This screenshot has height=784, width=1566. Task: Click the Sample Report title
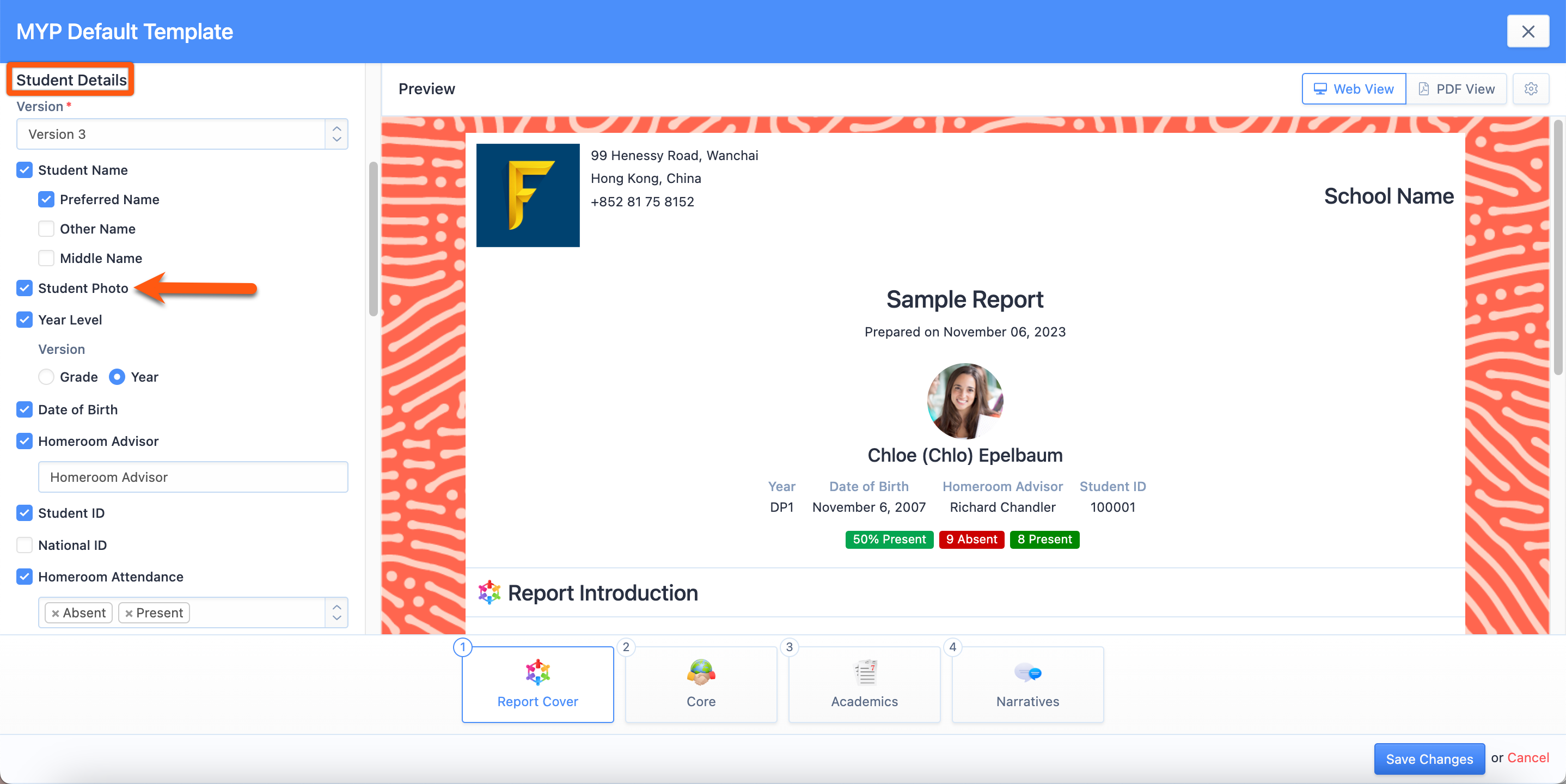click(x=965, y=299)
